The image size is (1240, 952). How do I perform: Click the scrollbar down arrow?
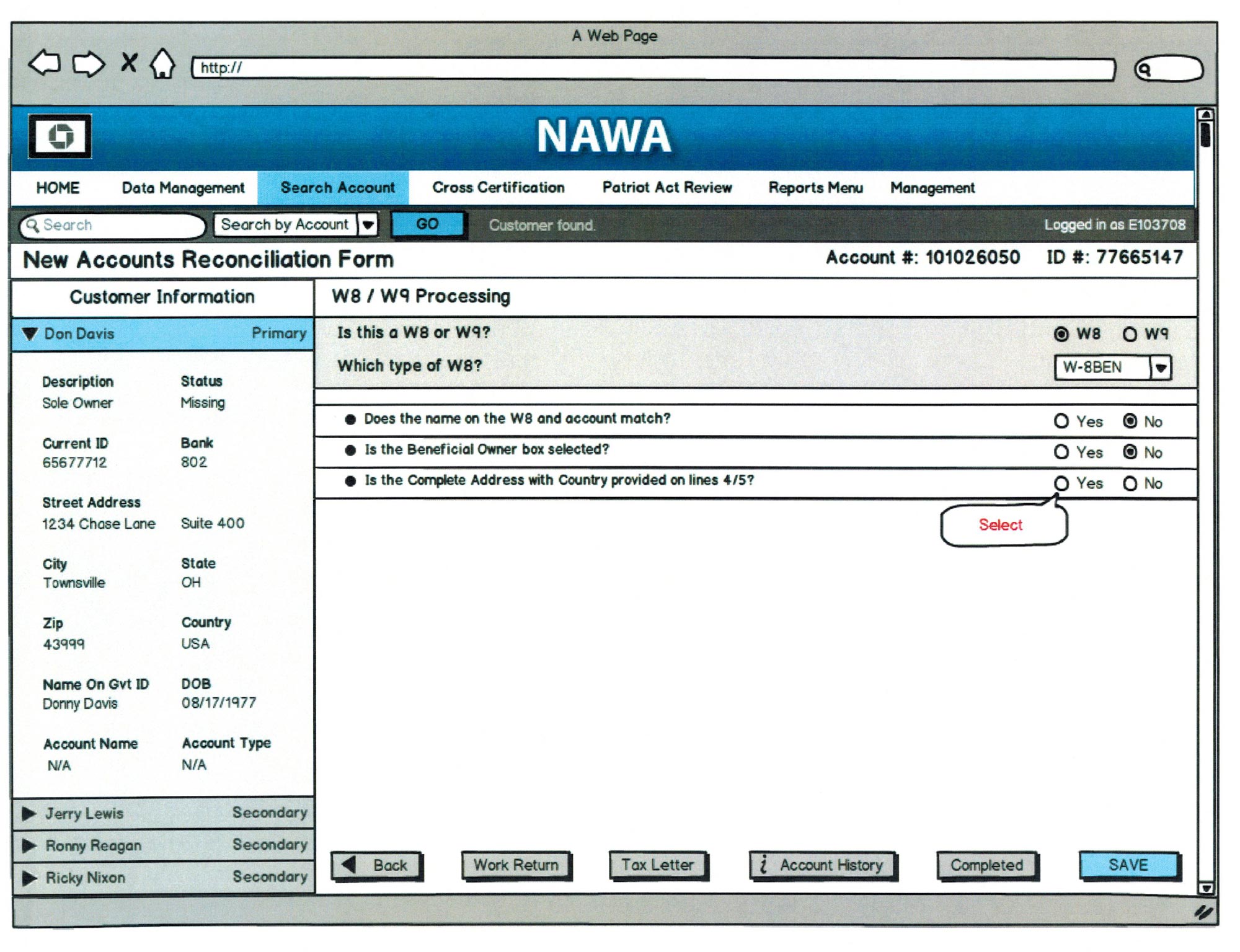[1205, 888]
